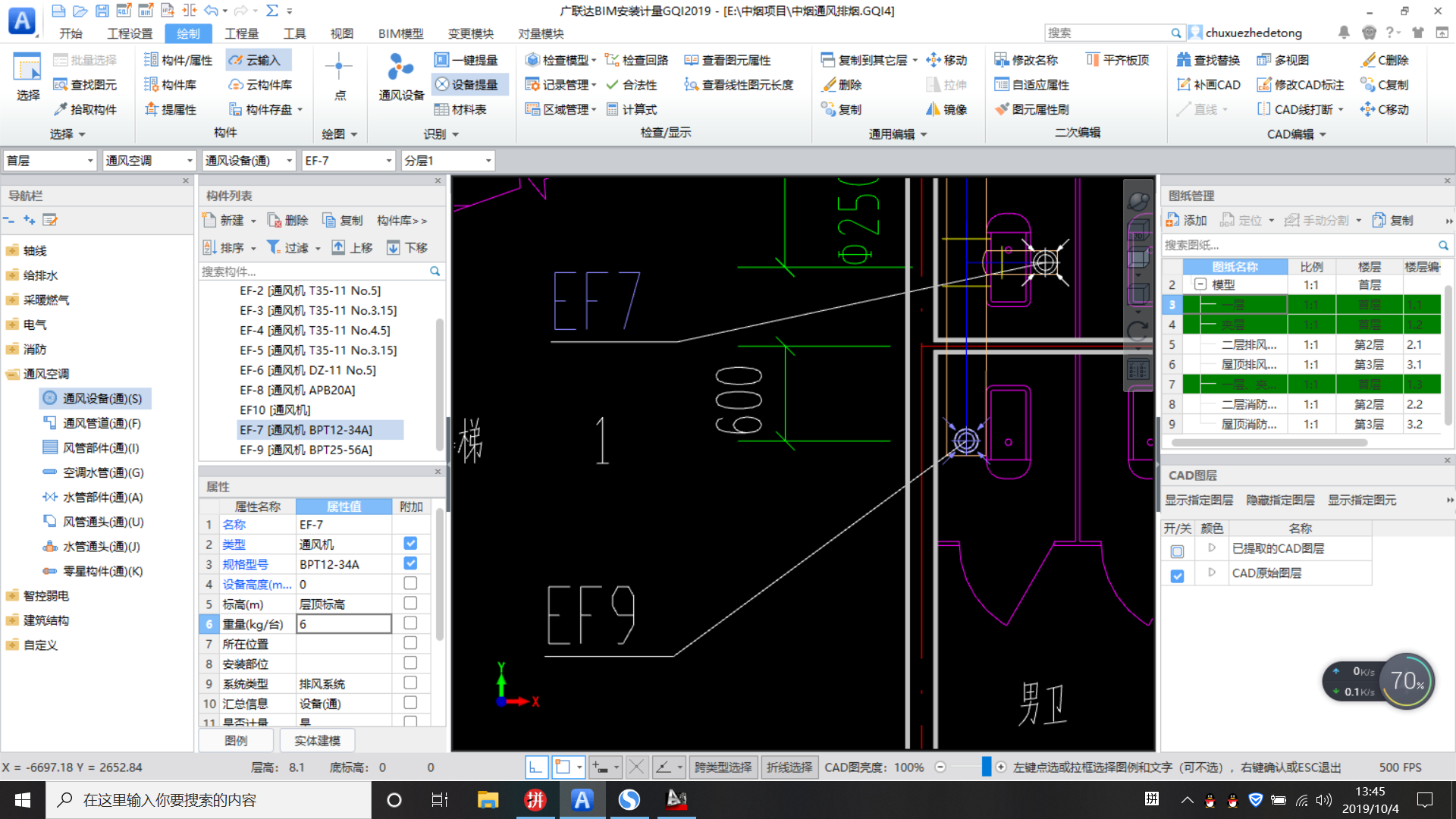1456x819 pixels.
Task: Click 新建 in component list
Action: pos(223,220)
